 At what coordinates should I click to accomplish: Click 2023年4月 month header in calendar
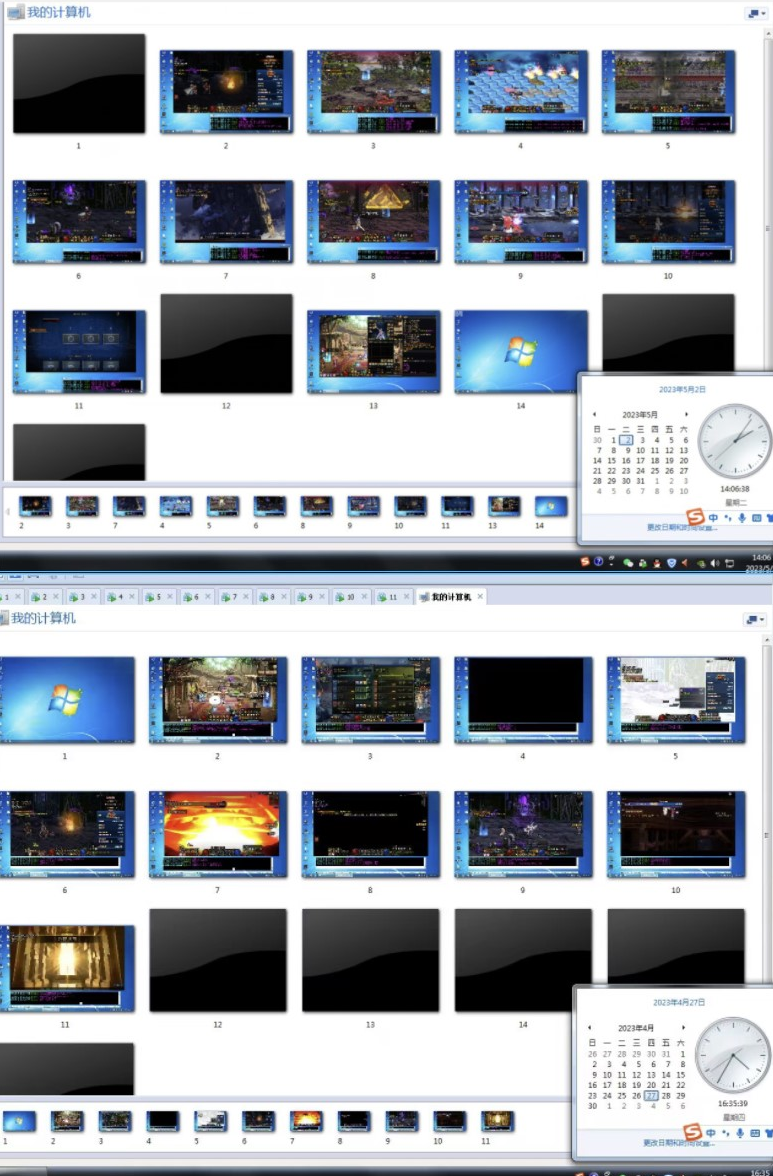click(636, 1028)
